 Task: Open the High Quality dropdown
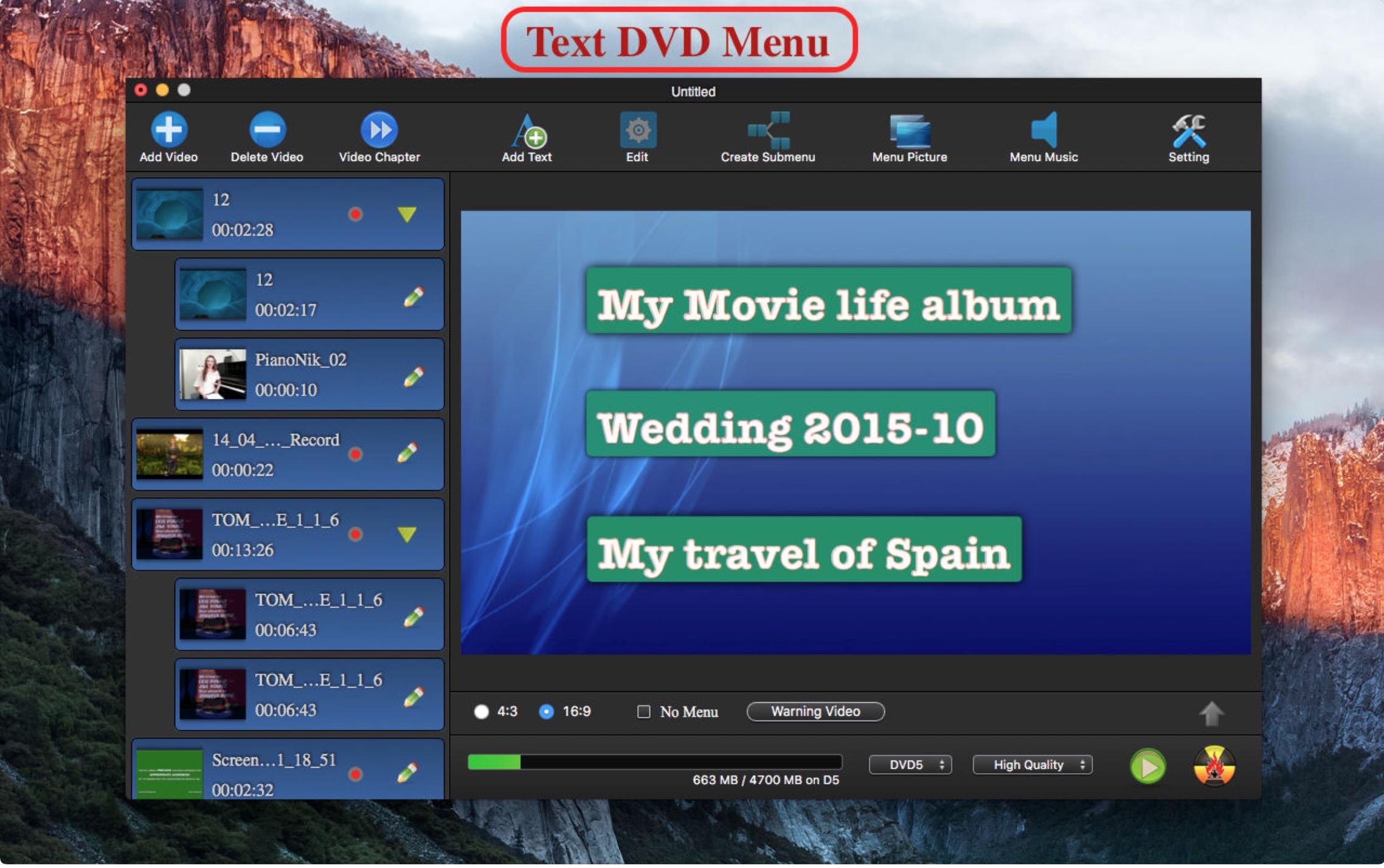[1033, 765]
